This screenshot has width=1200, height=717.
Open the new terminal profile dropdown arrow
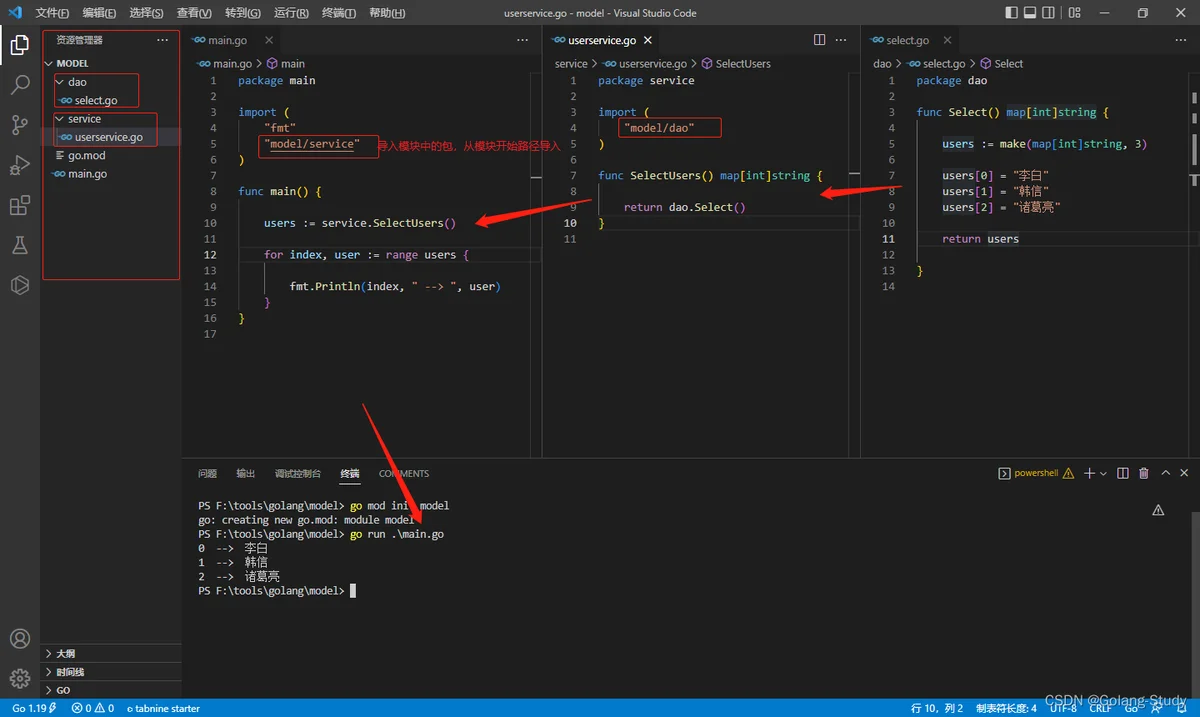point(1104,473)
